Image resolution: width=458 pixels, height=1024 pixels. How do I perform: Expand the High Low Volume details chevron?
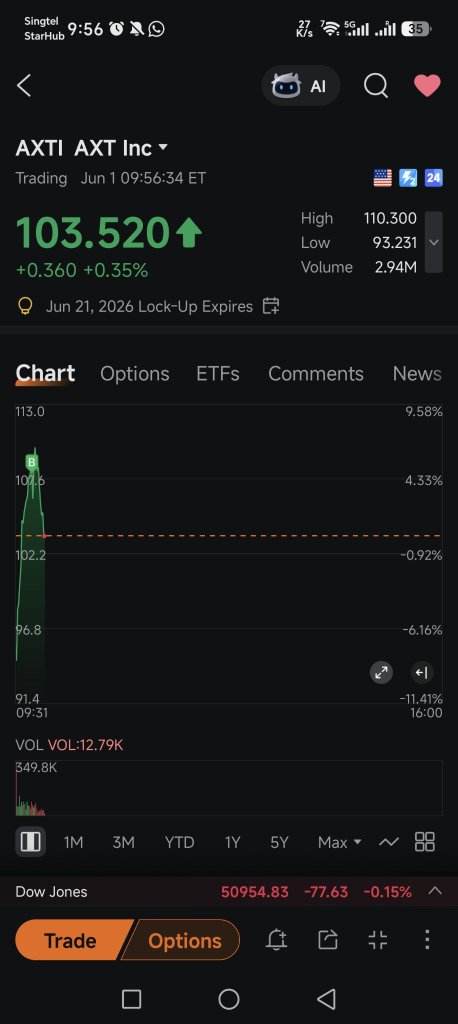pyautogui.click(x=433, y=242)
